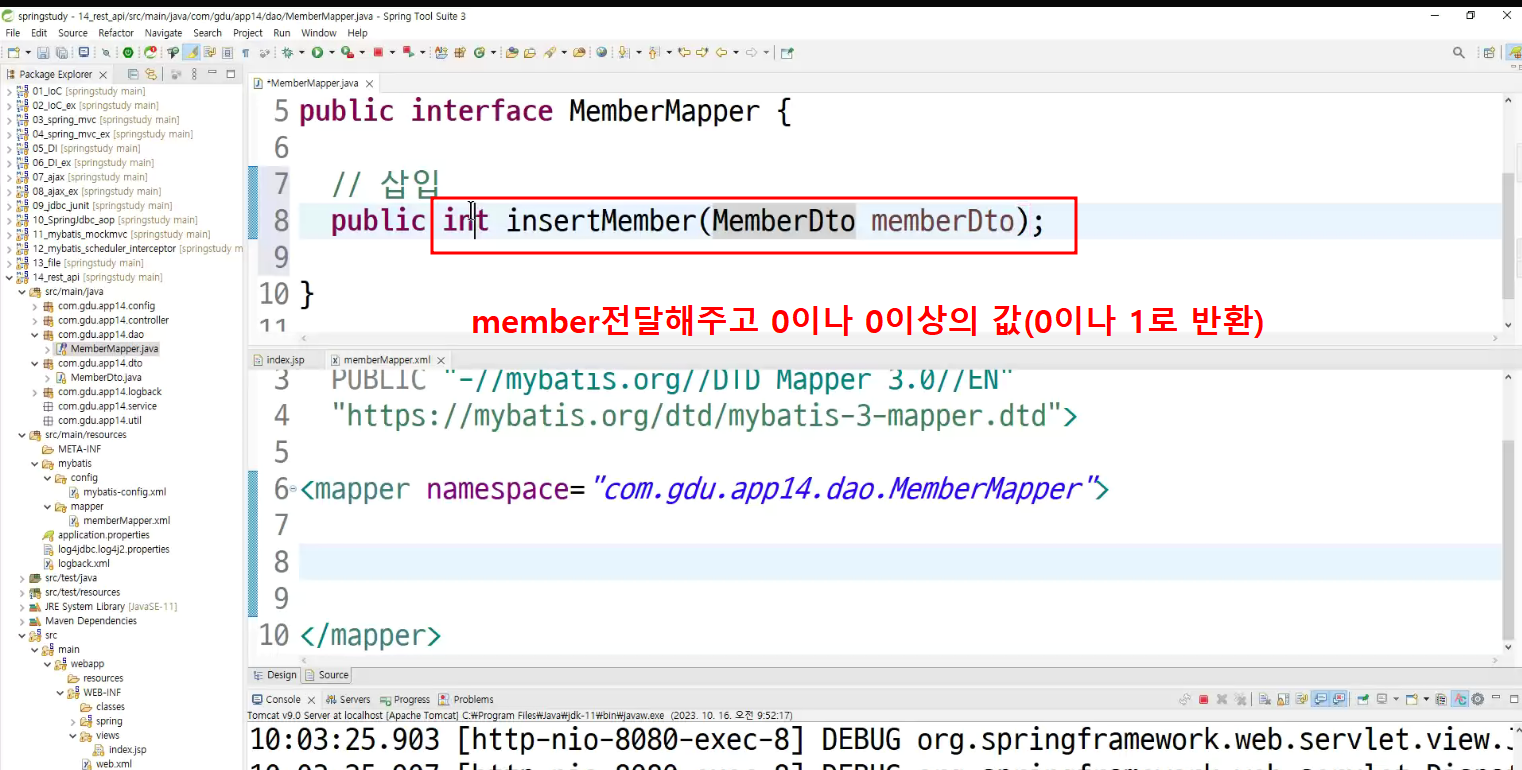Click the Save toolbar icon
This screenshot has height=770, width=1522.
43,52
